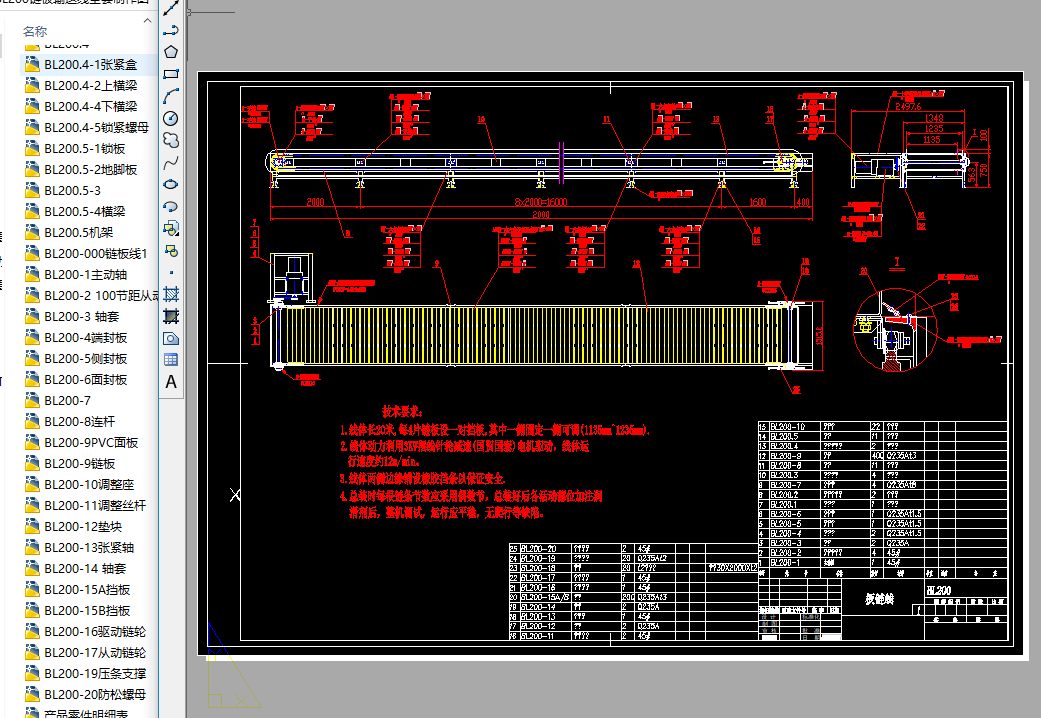Click the sort chevron above 名称 column

coord(147,21)
